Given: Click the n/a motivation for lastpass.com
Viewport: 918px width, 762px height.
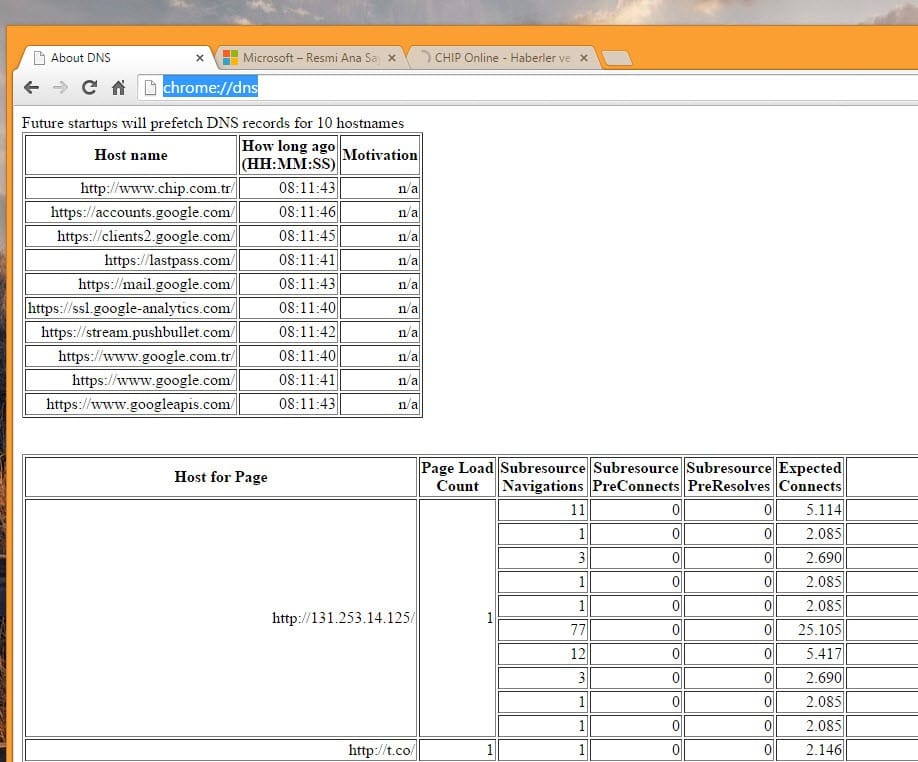Looking at the screenshot, I should pos(380,260).
